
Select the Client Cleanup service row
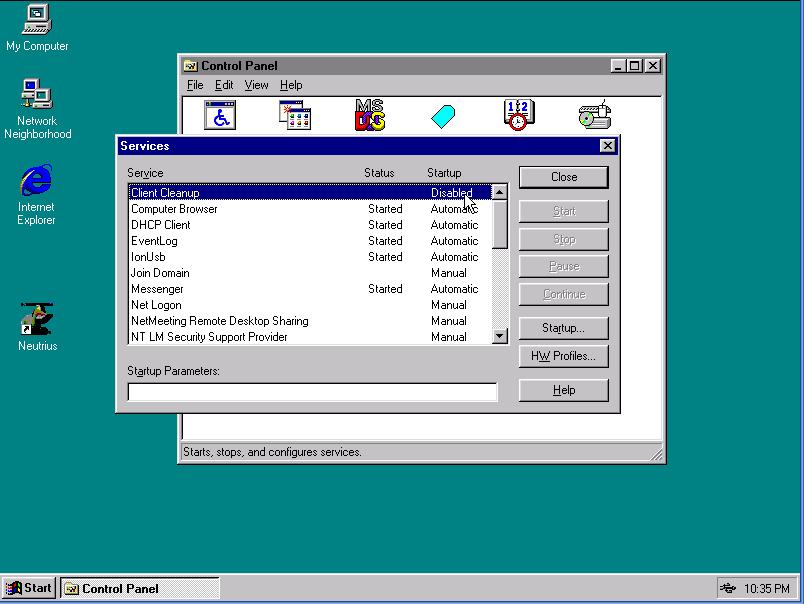(310, 193)
